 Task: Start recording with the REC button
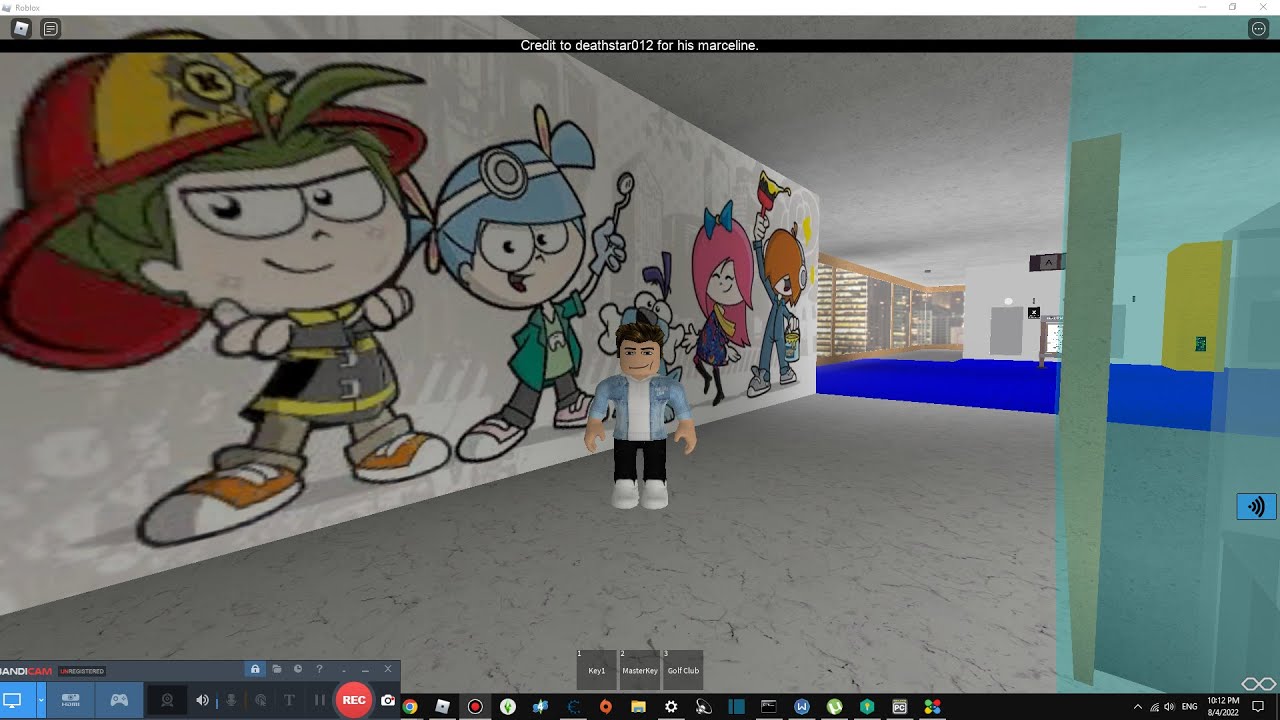click(x=354, y=700)
